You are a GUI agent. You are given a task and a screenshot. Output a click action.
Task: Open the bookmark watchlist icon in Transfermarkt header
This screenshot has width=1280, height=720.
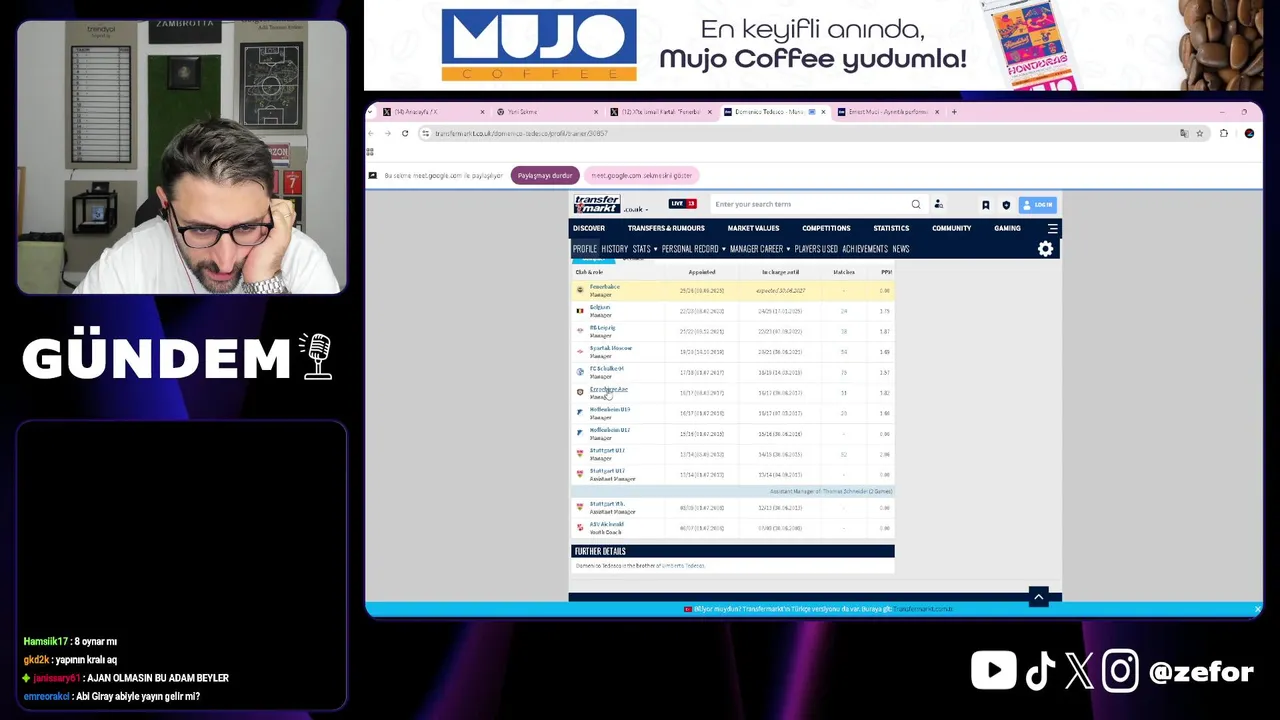coord(985,204)
